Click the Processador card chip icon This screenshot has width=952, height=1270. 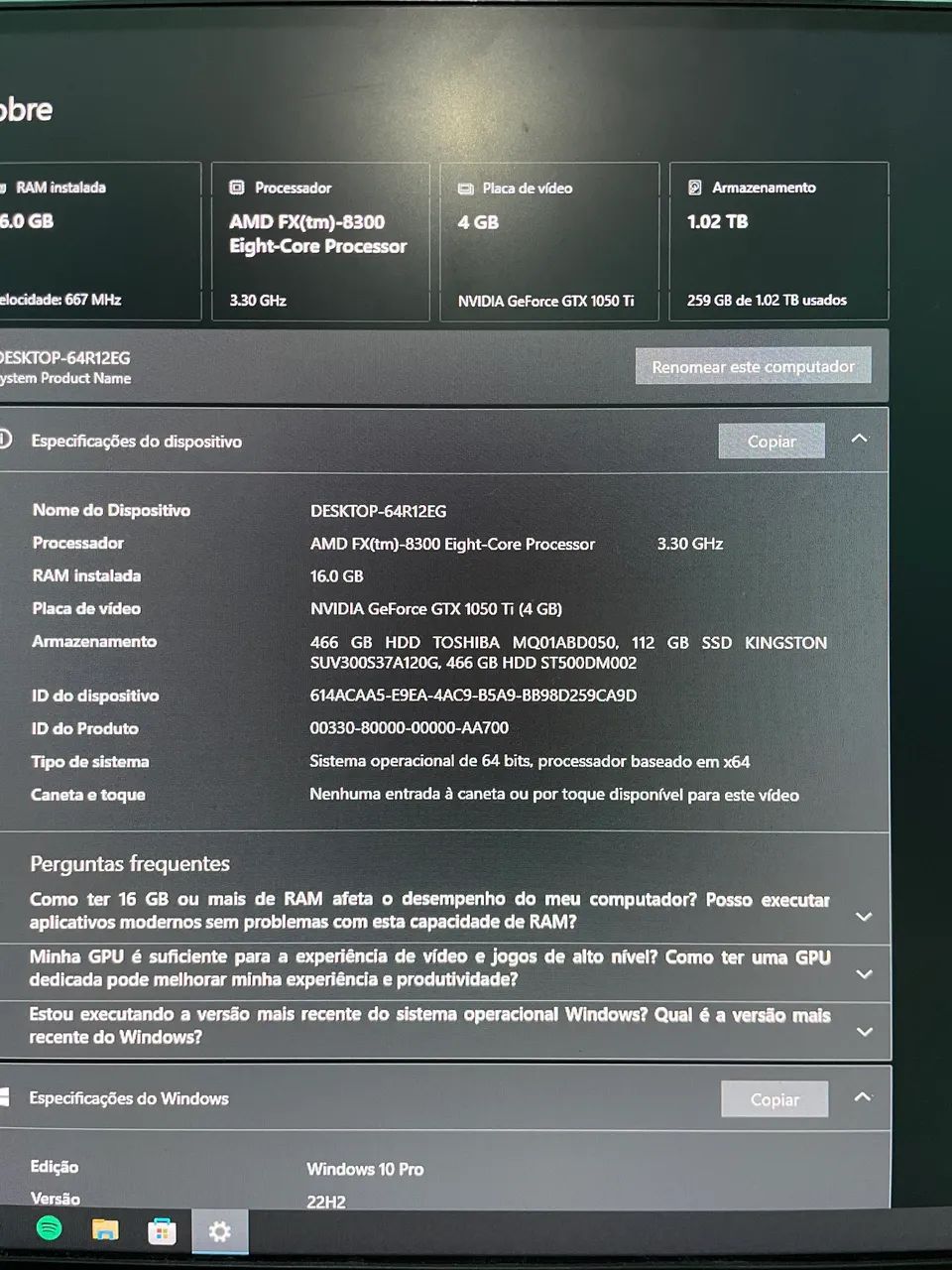[237, 188]
